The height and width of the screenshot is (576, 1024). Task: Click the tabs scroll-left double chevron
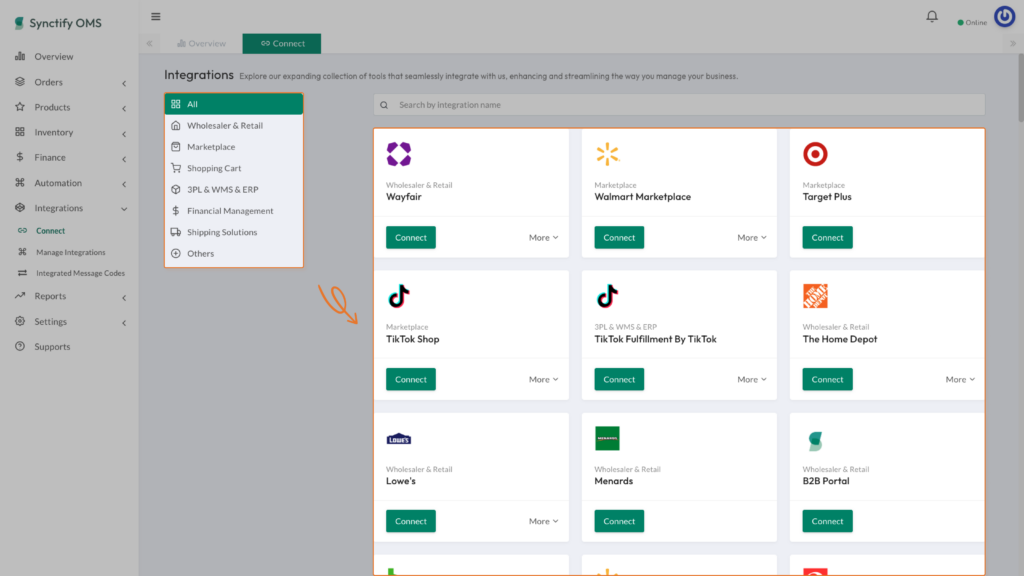150,43
